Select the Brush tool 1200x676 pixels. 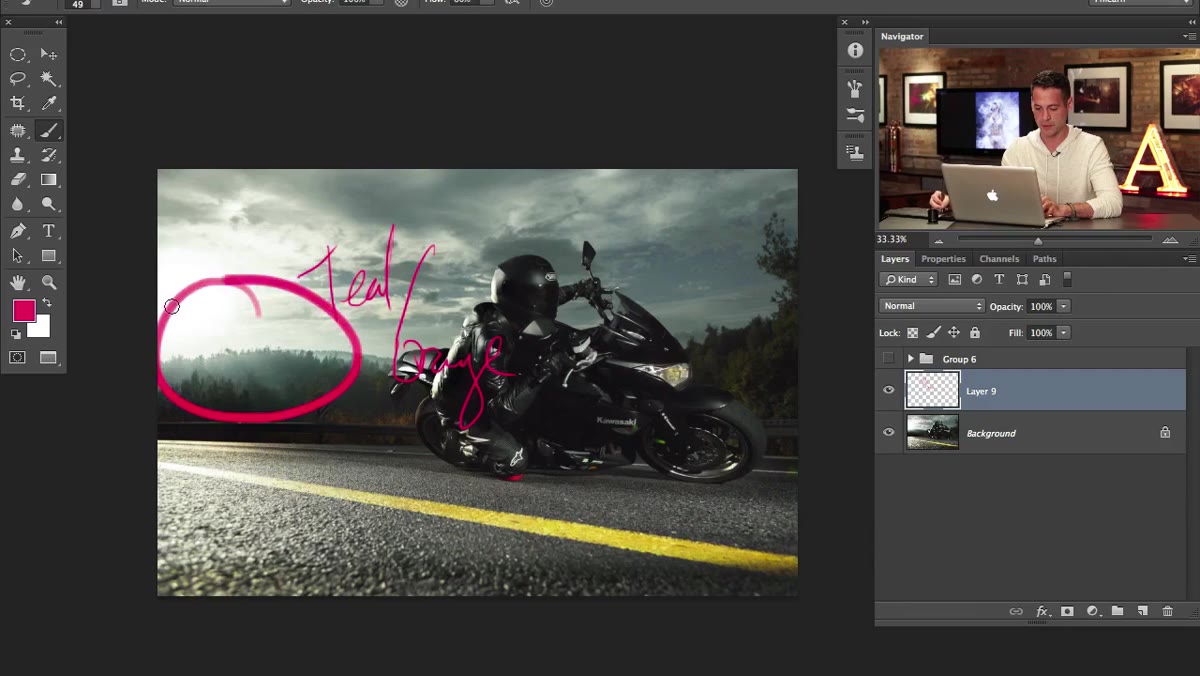48,130
